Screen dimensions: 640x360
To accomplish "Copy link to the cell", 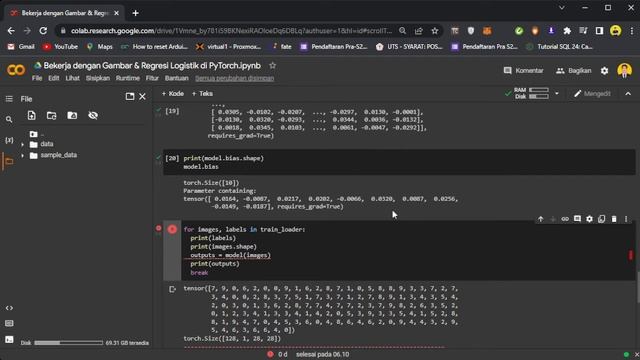I will [565, 219].
